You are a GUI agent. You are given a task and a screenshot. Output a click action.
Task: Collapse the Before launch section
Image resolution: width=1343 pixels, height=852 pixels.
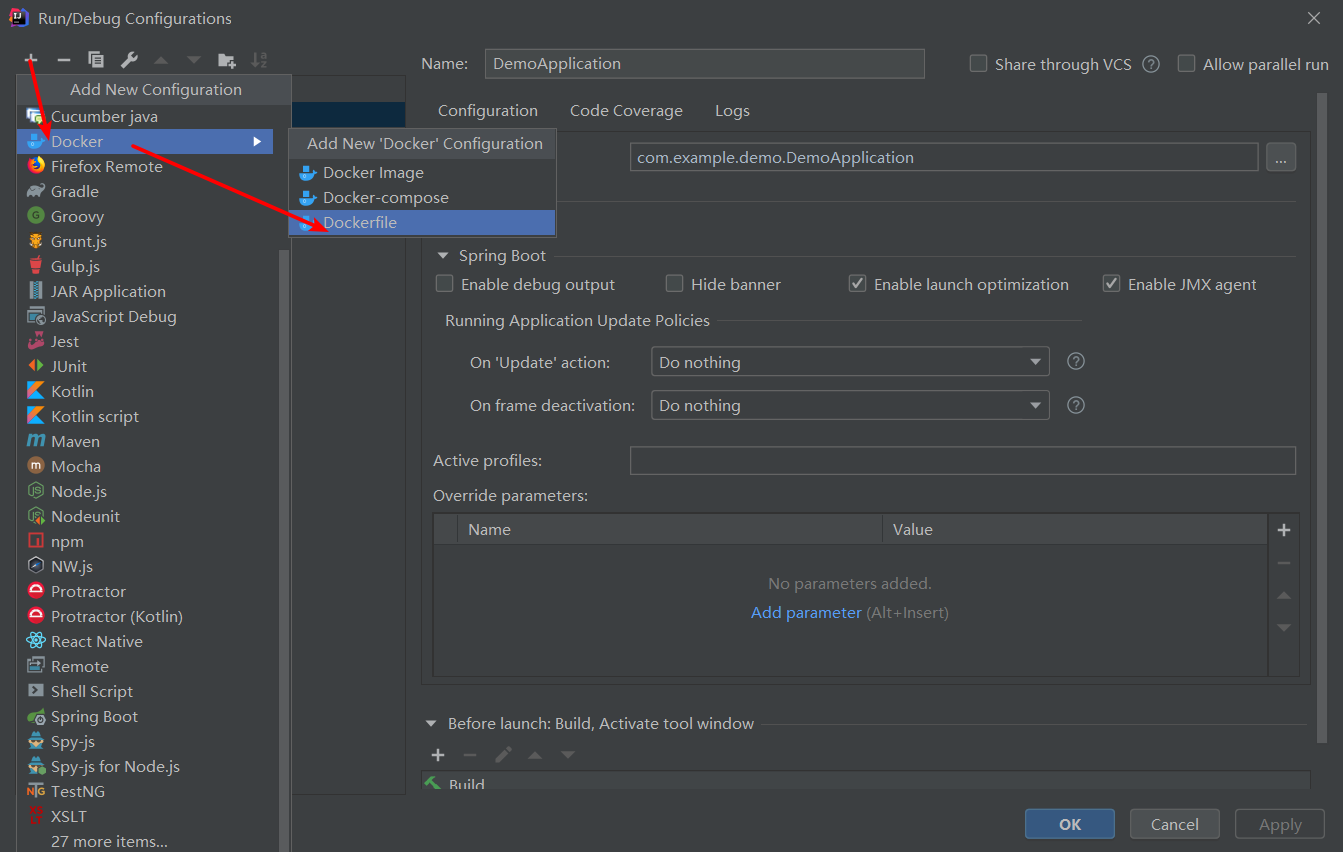tap(431, 723)
